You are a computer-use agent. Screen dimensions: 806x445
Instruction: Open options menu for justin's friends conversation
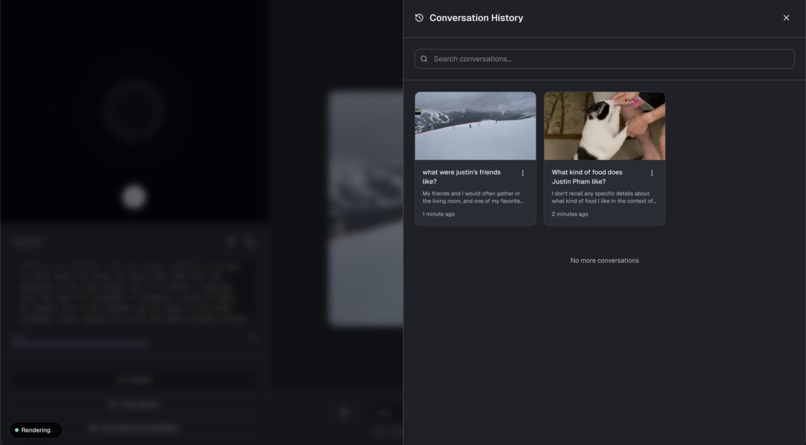523,173
